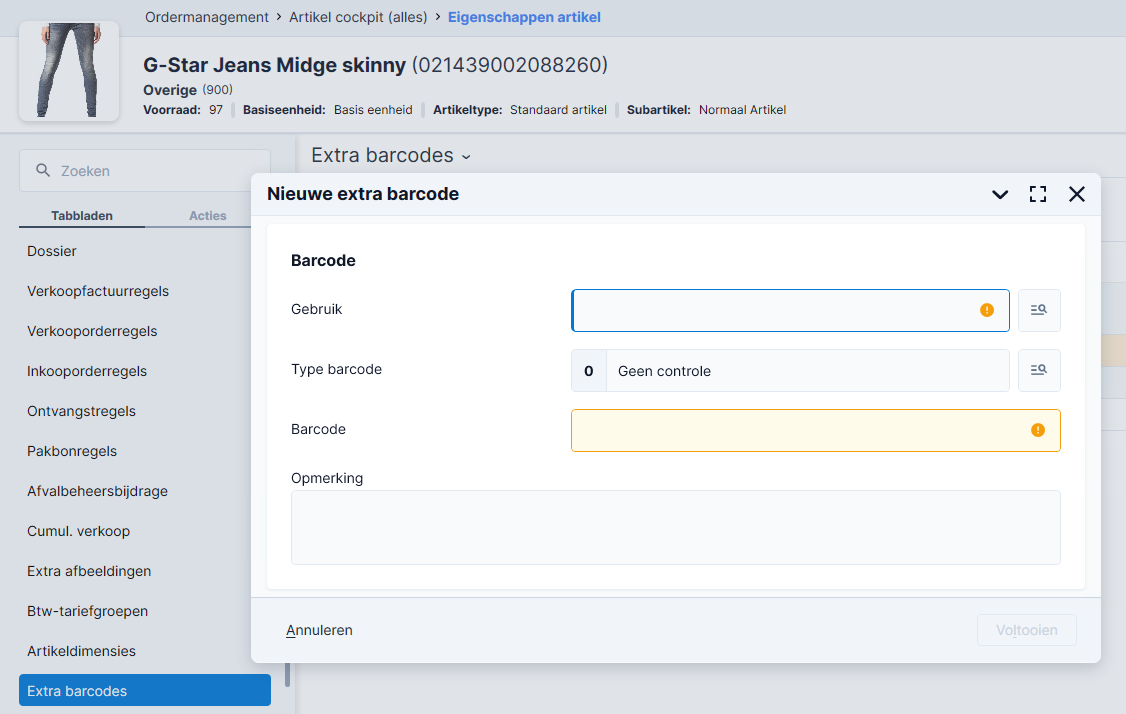
Task: Open the Dossier sidebar item
Action: (x=52, y=251)
